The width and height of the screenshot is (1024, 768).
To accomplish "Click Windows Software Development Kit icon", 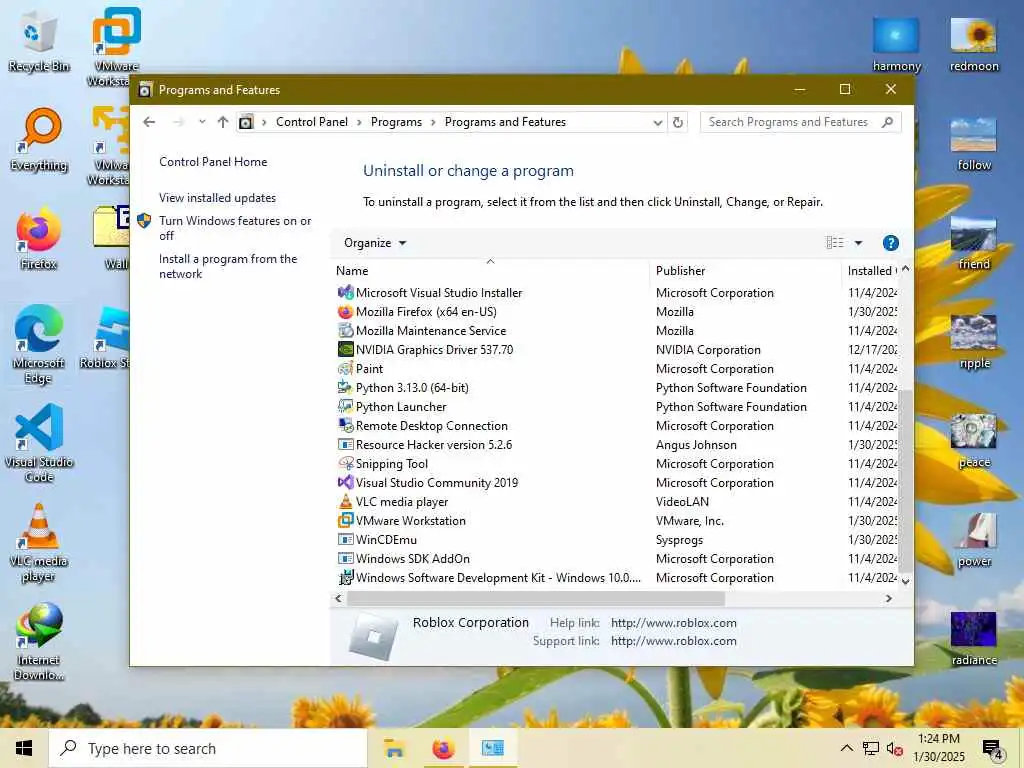I will (345, 577).
